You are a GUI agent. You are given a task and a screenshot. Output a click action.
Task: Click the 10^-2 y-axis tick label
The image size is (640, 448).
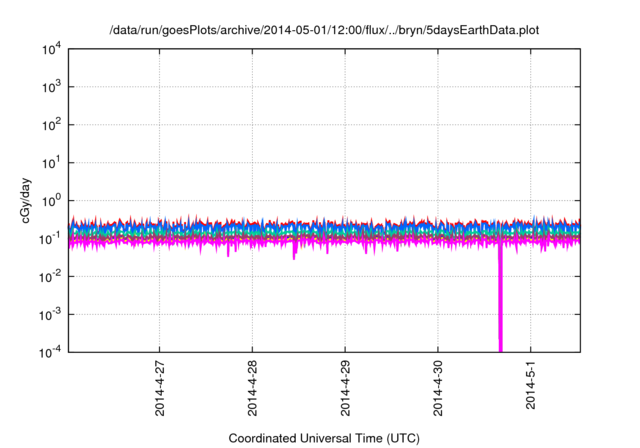50,277
